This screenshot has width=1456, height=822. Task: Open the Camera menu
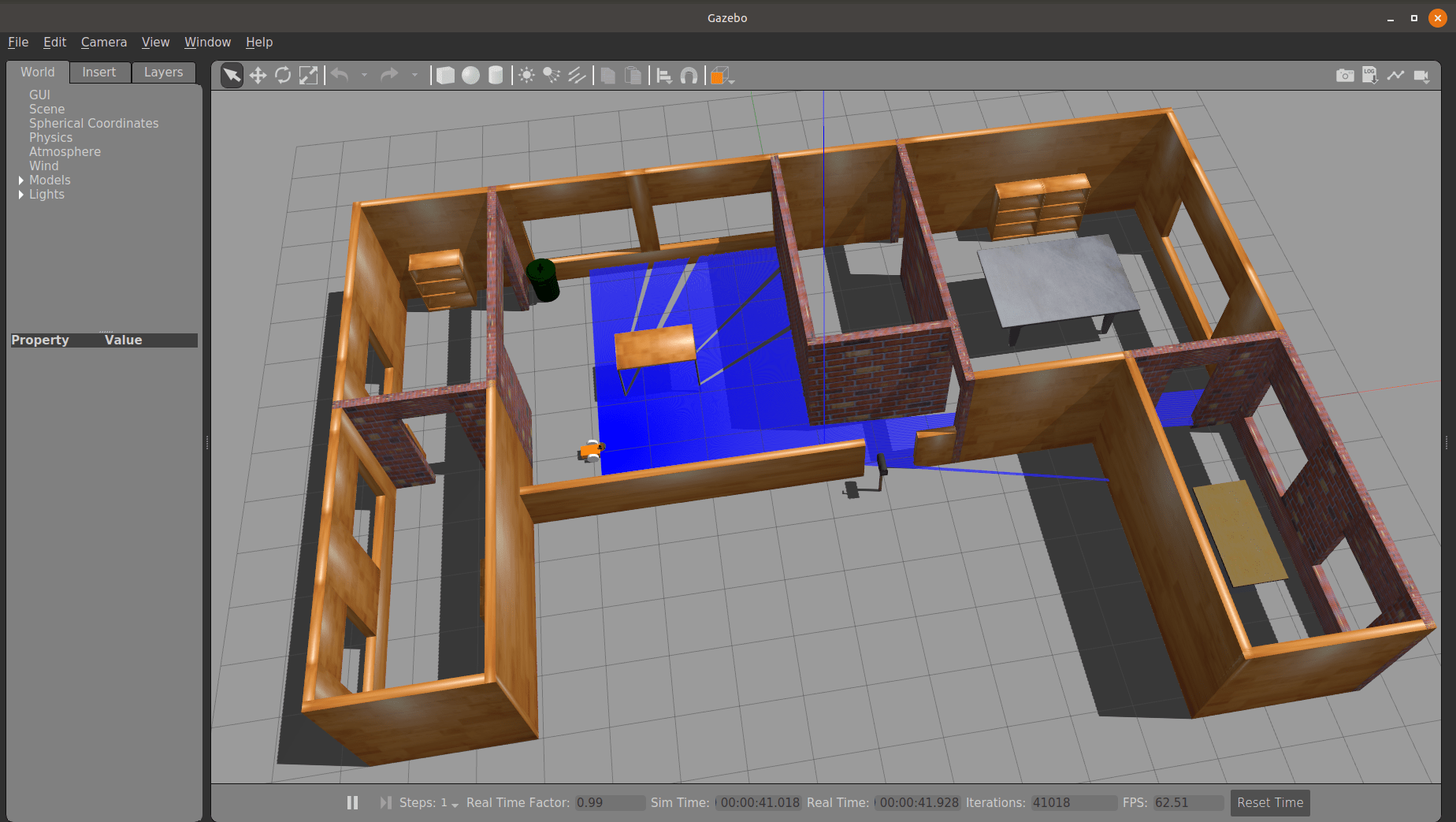tap(104, 42)
